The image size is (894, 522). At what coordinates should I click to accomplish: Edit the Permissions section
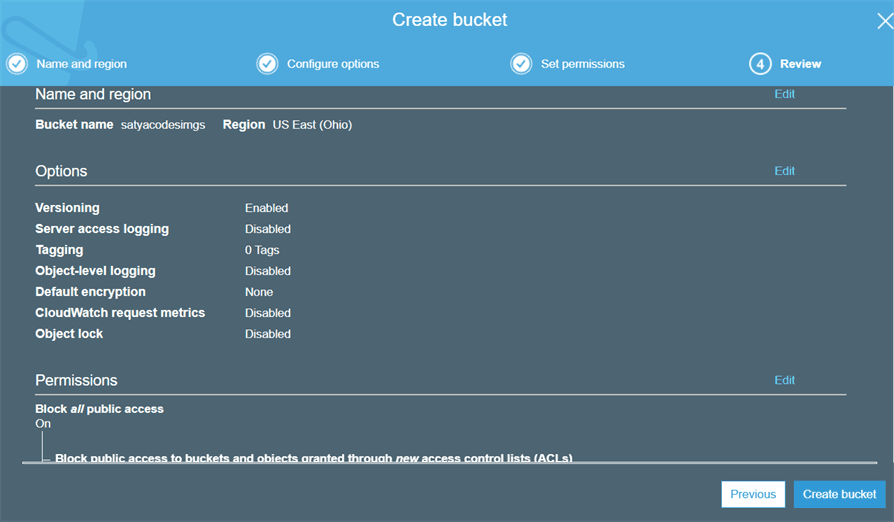(x=784, y=380)
